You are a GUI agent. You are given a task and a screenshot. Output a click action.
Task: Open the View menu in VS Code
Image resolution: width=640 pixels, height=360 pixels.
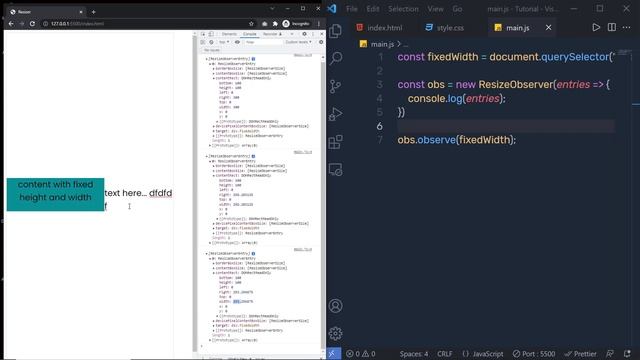coord(436,9)
